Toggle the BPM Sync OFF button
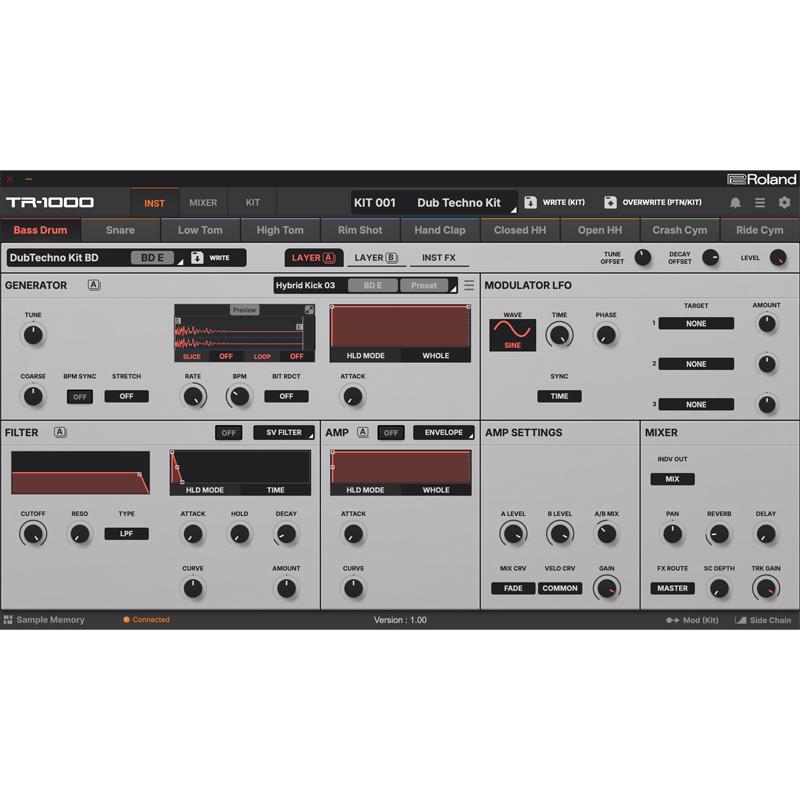 tap(79, 396)
